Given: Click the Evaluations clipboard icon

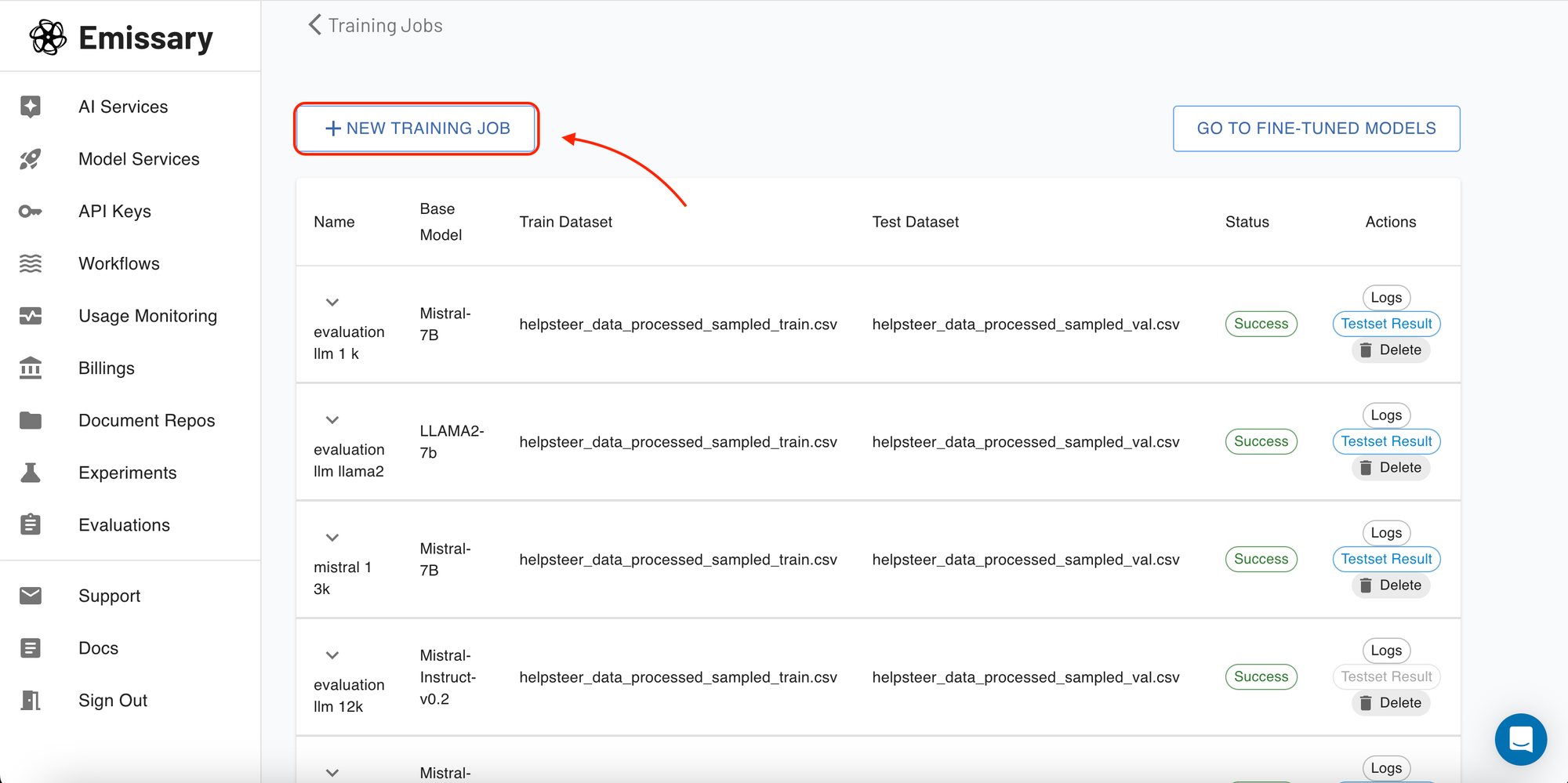Looking at the screenshot, I should pos(31,524).
